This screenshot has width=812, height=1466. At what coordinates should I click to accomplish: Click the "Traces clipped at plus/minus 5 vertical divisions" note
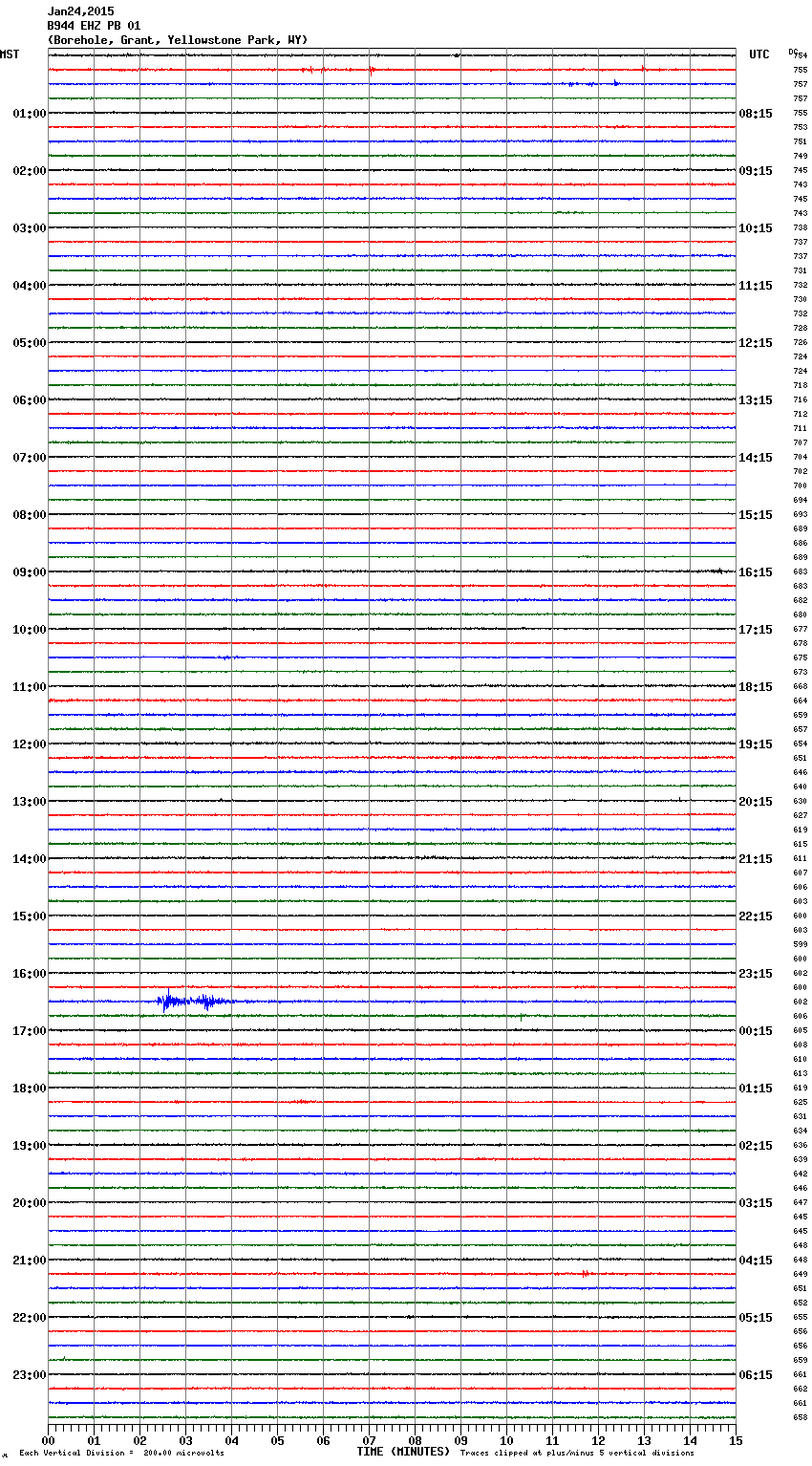pos(577,1453)
